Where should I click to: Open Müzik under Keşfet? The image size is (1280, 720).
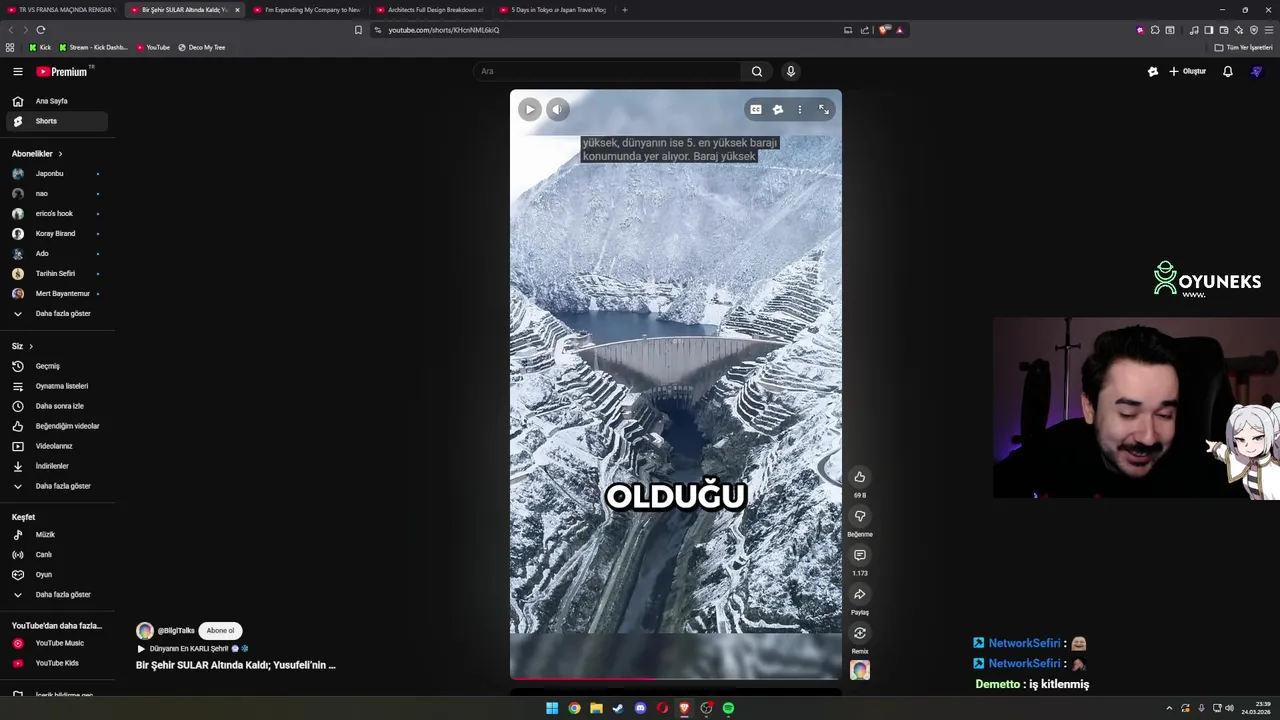coord(56,535)
